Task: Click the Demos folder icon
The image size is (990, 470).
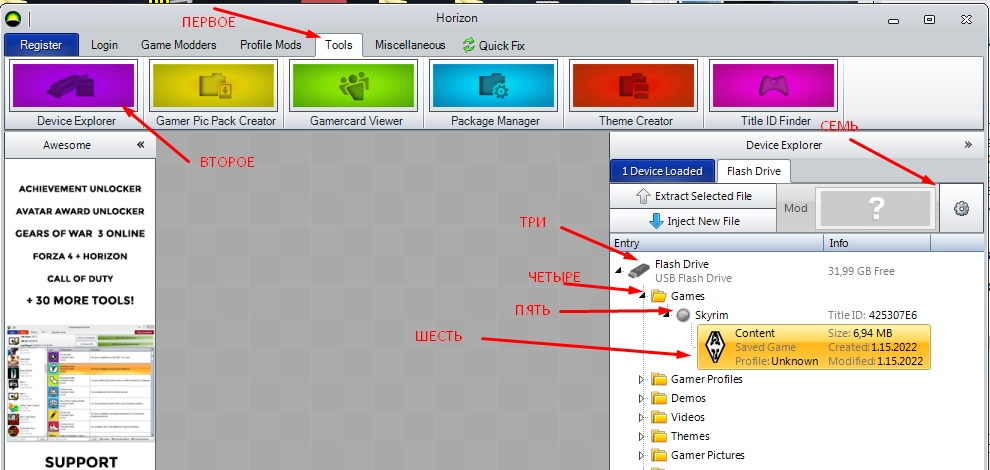Action: click(659, 398)
